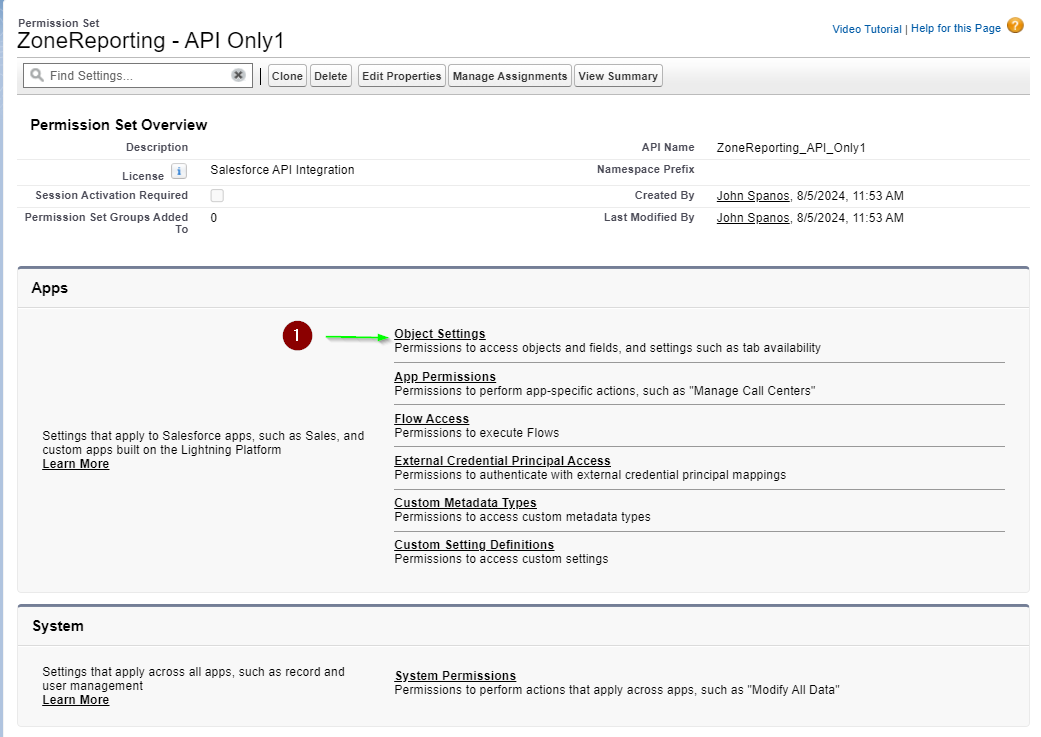Click the 'Permissions to execute Flows' description

pos(477,433)
